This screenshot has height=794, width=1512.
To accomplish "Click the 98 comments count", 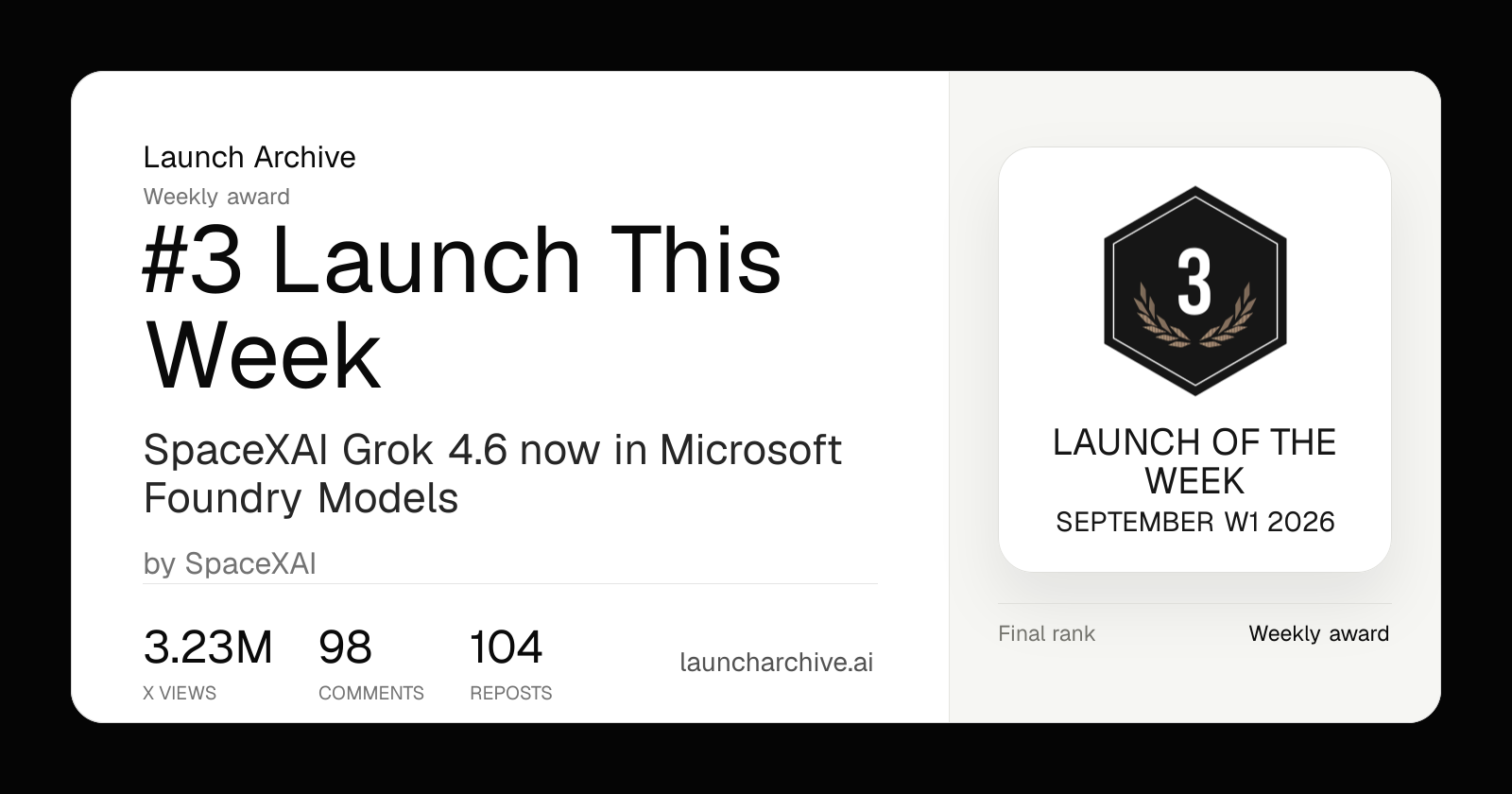I will pos(345,647).
